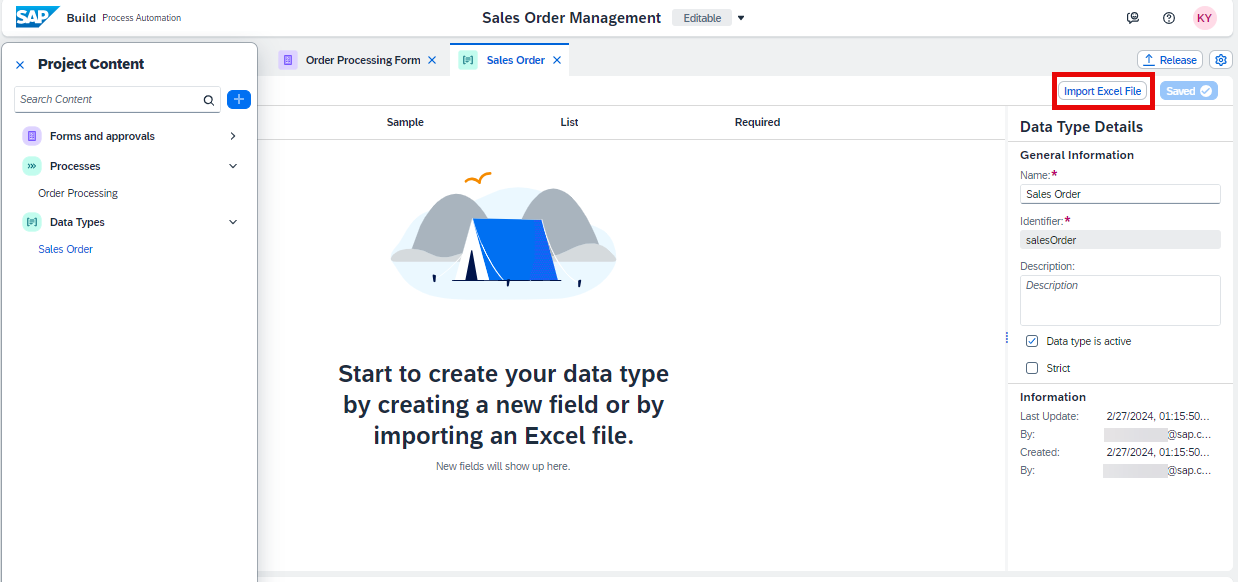Click the Data Type Details heading
Image resolution: width=1238 pixels, height=582 pixels.
point(1081,127)
